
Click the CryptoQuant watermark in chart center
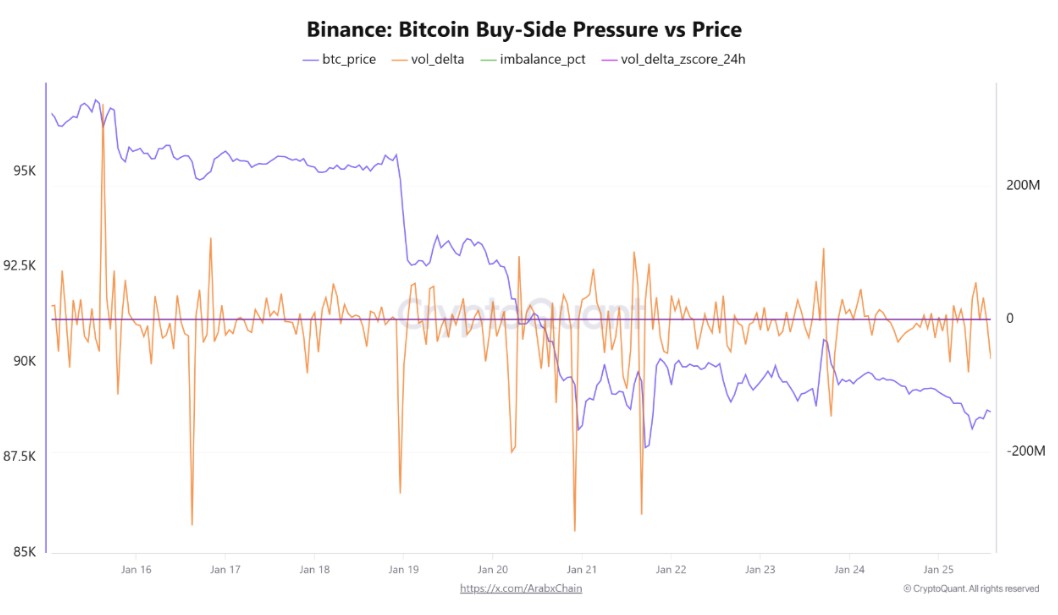[x=520, y=313]
